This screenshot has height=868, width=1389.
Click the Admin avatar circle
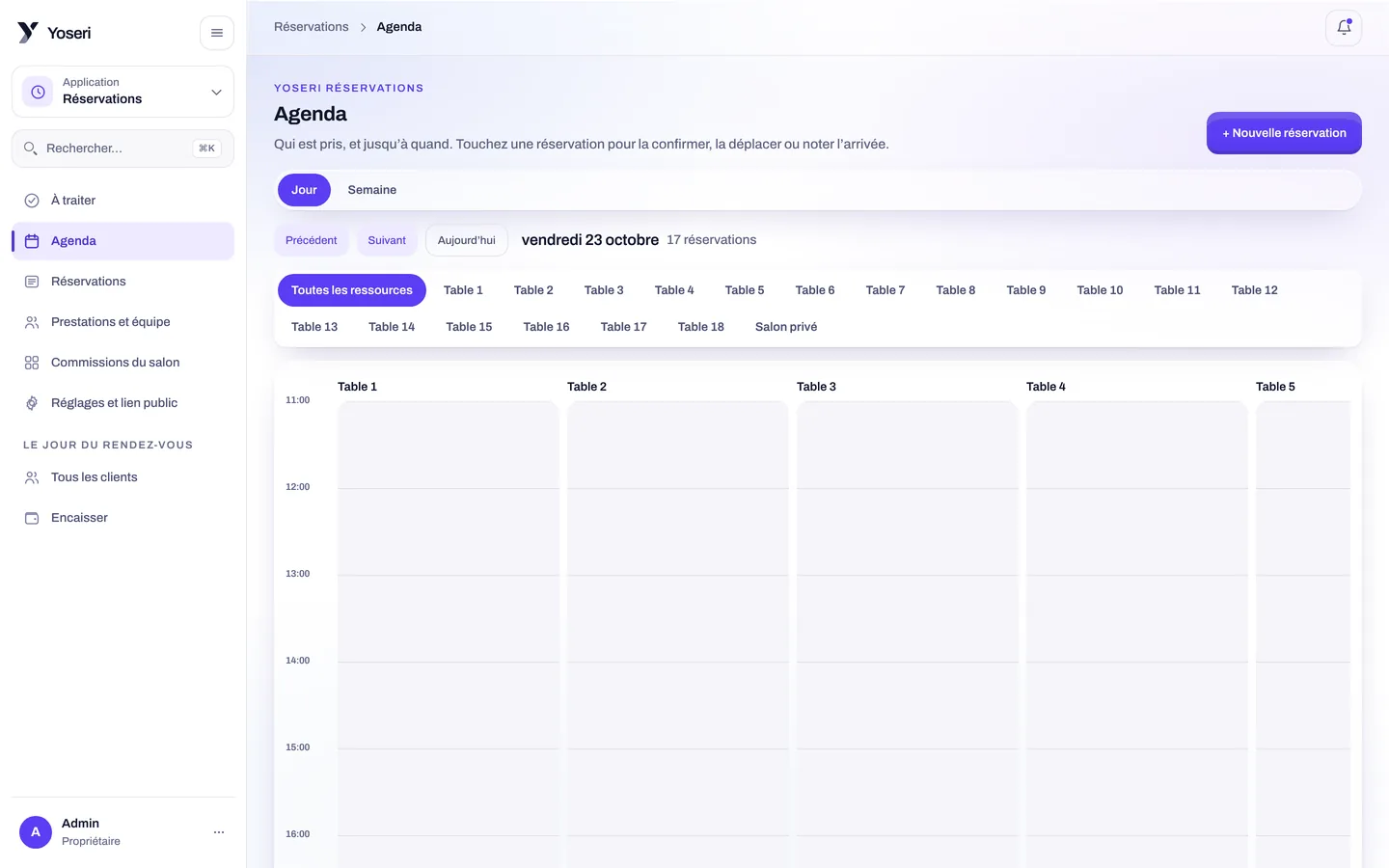pyautogui.click(x=36, y=832)
